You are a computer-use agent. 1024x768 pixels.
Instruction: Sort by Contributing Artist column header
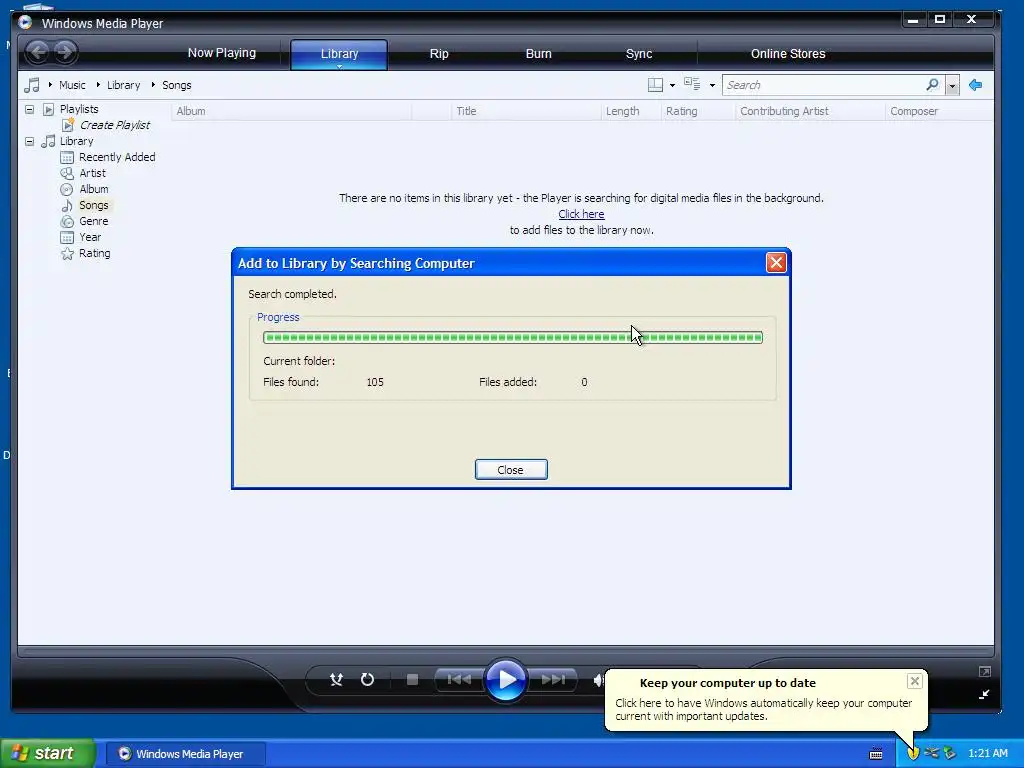point(810,111)
